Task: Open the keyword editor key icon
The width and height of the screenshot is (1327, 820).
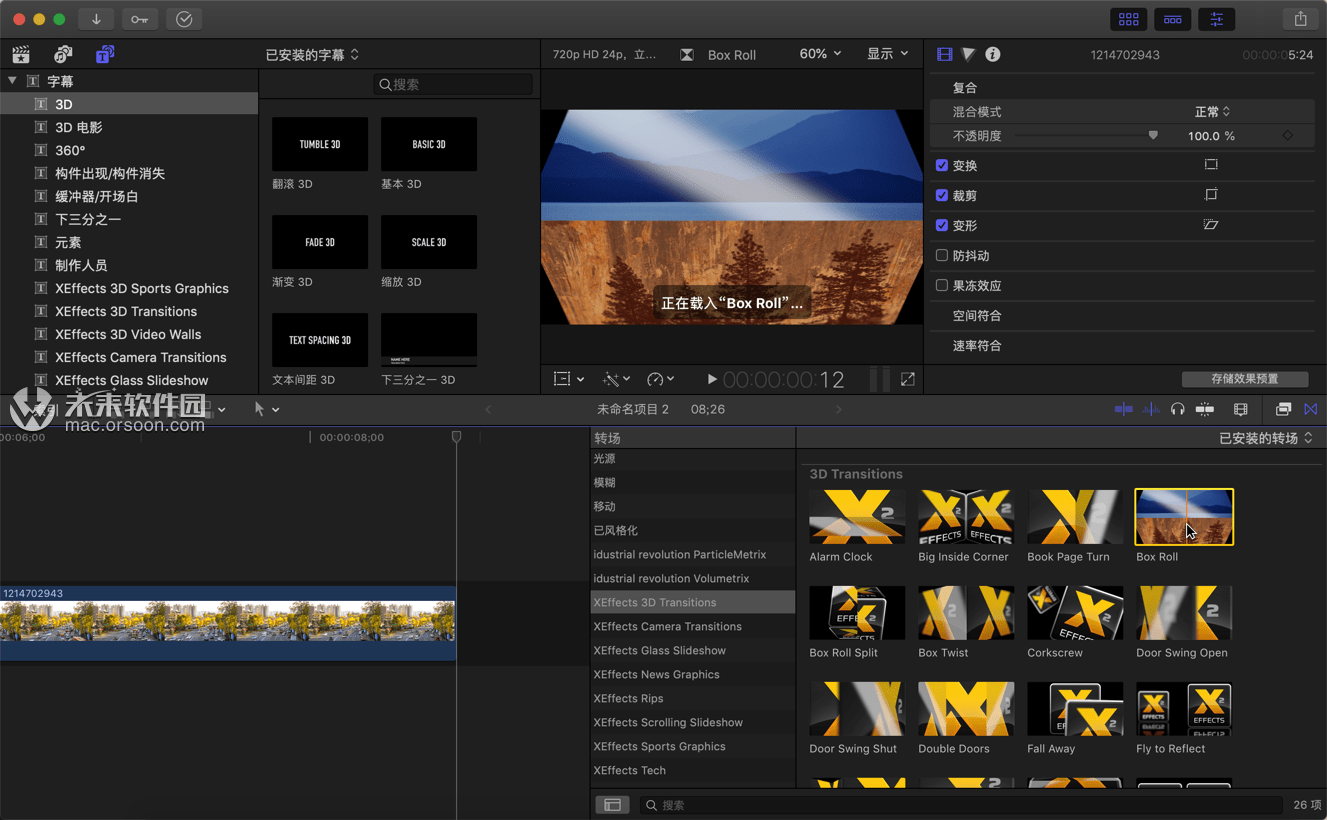Action: (139, 19)
